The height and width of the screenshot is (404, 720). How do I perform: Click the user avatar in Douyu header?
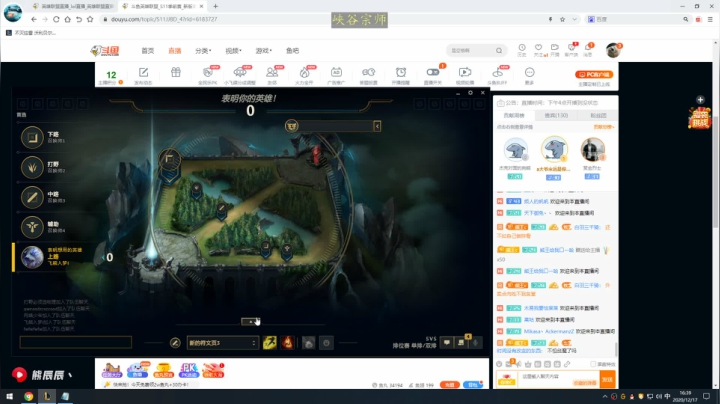pyautogui.click(x=613, y=50)
